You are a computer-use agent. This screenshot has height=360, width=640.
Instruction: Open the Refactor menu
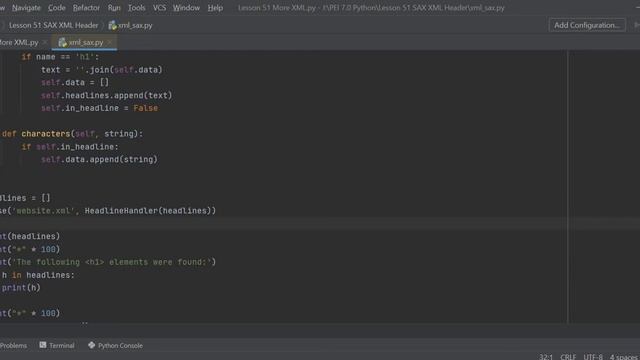pos(86,8)
